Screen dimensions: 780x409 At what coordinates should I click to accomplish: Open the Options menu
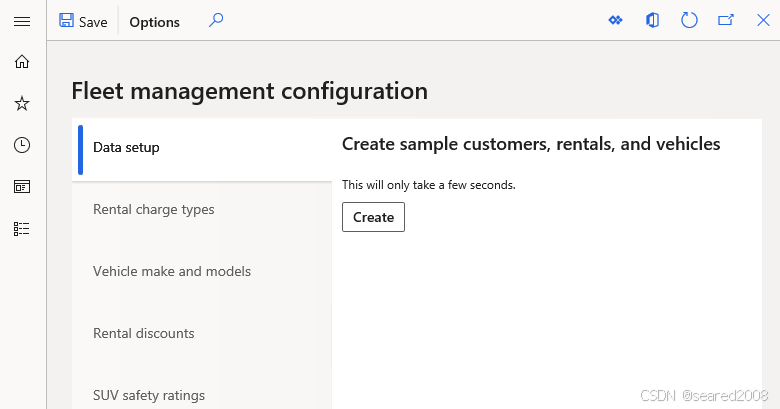[155, 22]
